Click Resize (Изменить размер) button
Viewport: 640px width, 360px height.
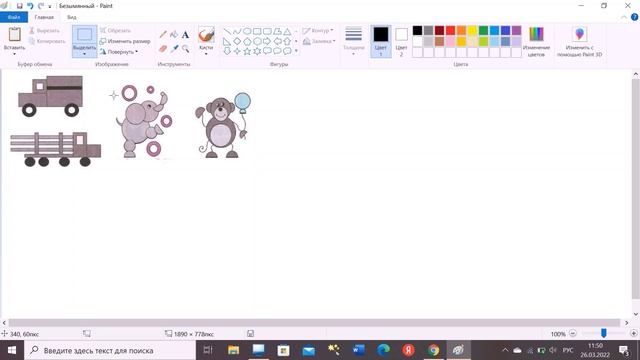coord(125,41)
